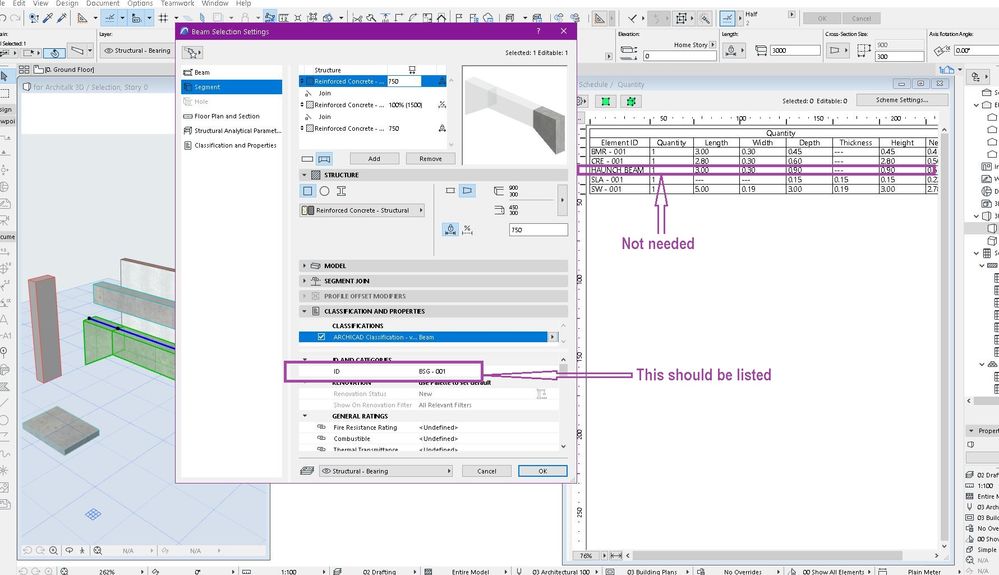Select the rectangular cross-section shape icon
The image size is (999, 575).
(x=308, y=191)
